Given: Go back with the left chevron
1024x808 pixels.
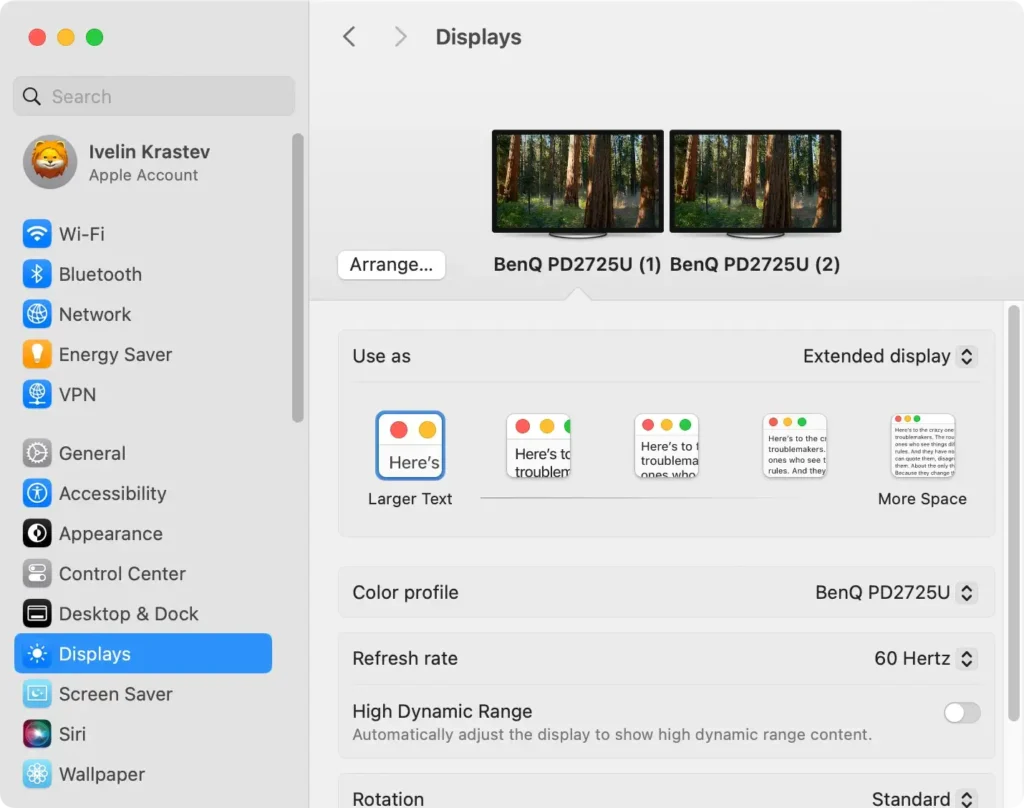Looking at the screenshot, I should coord(349,37).
